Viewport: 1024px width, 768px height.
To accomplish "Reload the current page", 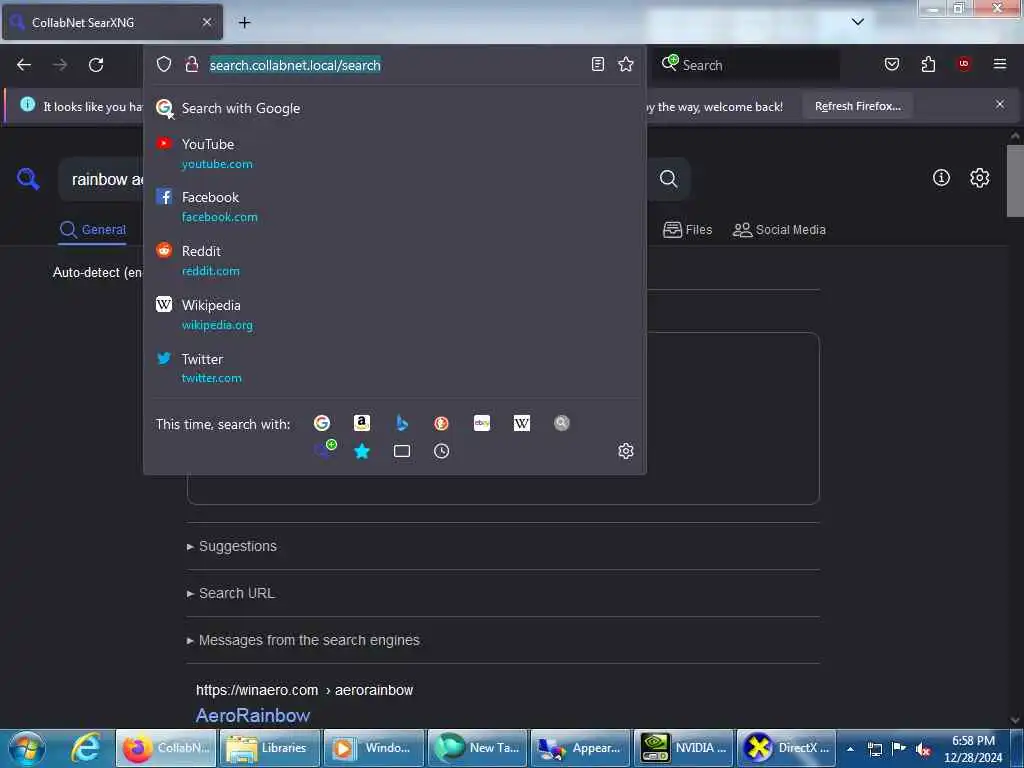I will click(96, 65).
